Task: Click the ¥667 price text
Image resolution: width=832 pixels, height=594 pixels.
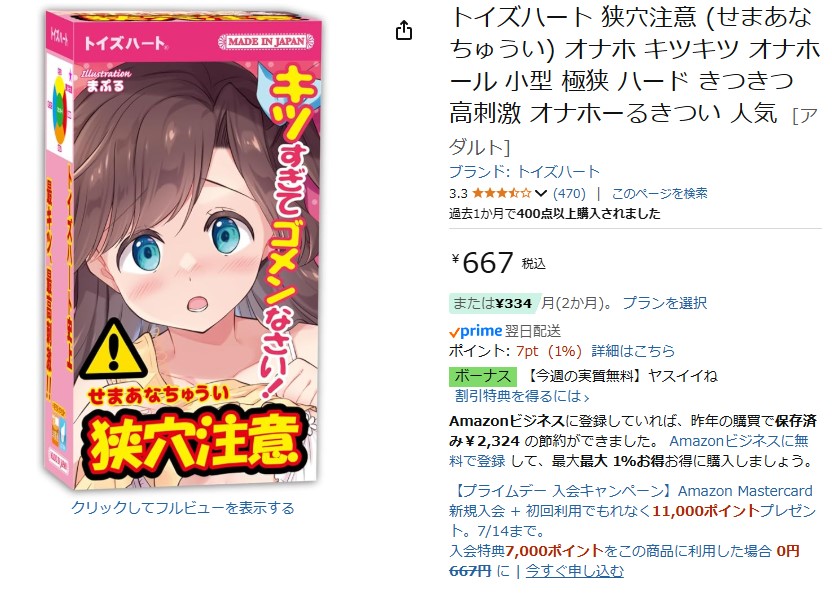Action: point(482,263)
